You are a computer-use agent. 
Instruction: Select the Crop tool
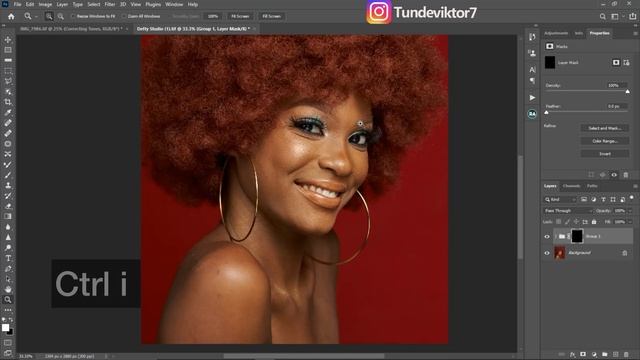coord(8,102)
